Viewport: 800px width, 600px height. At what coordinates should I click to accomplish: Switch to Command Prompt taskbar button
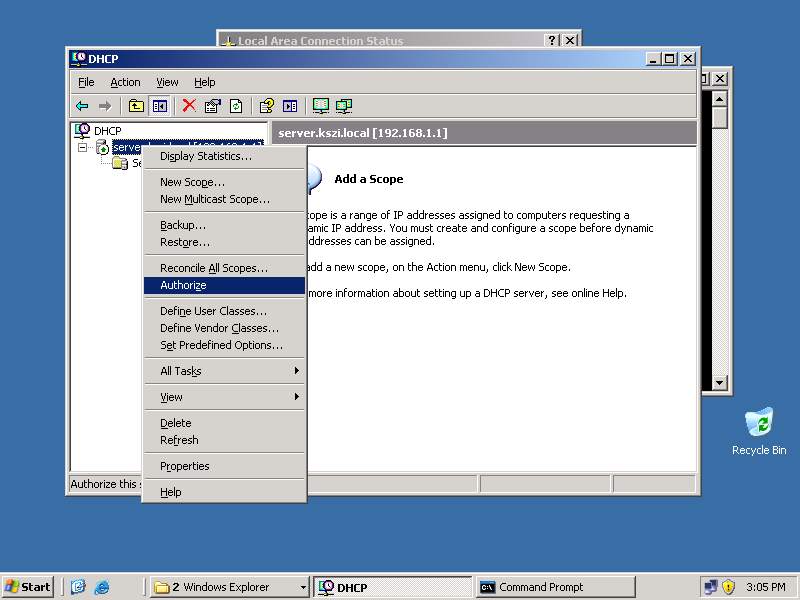556,587
